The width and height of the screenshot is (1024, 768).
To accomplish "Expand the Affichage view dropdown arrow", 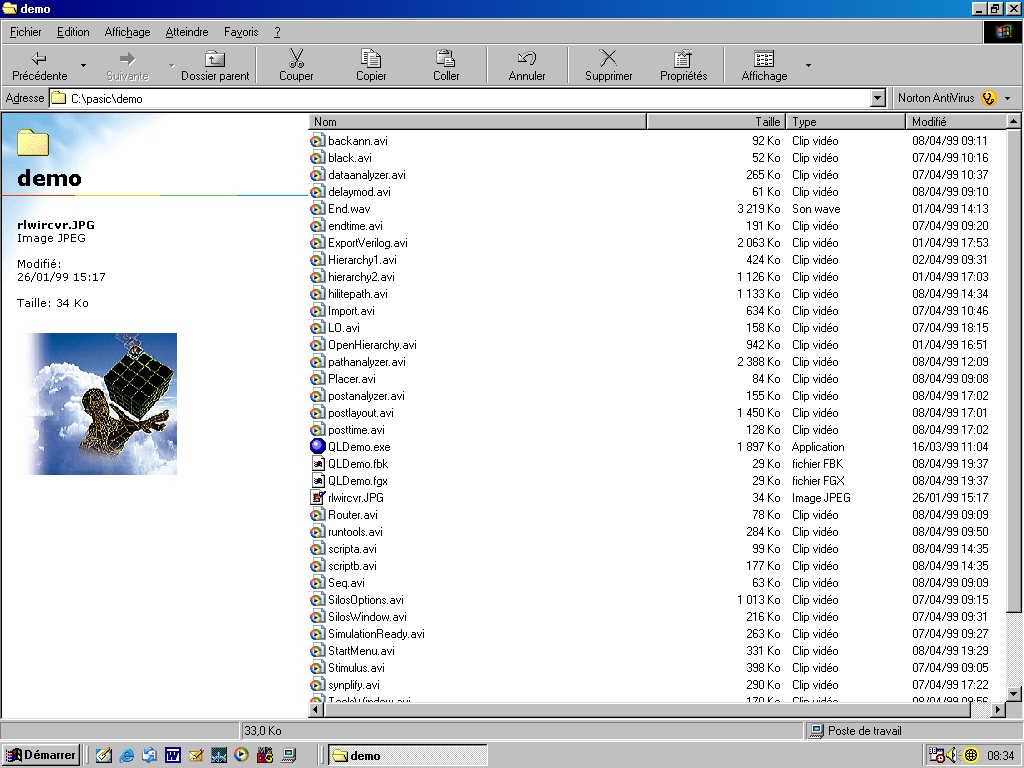I will pyautogui.click(x=808, y=66).
